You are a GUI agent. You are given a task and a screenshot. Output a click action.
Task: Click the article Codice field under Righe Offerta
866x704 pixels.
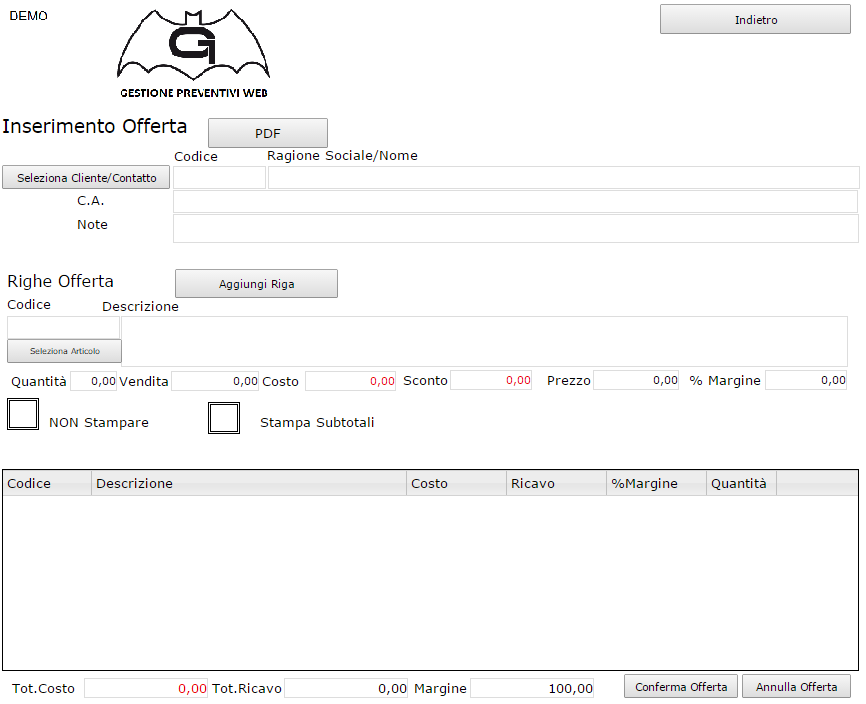pyautogui.click(x=63, y=327)
